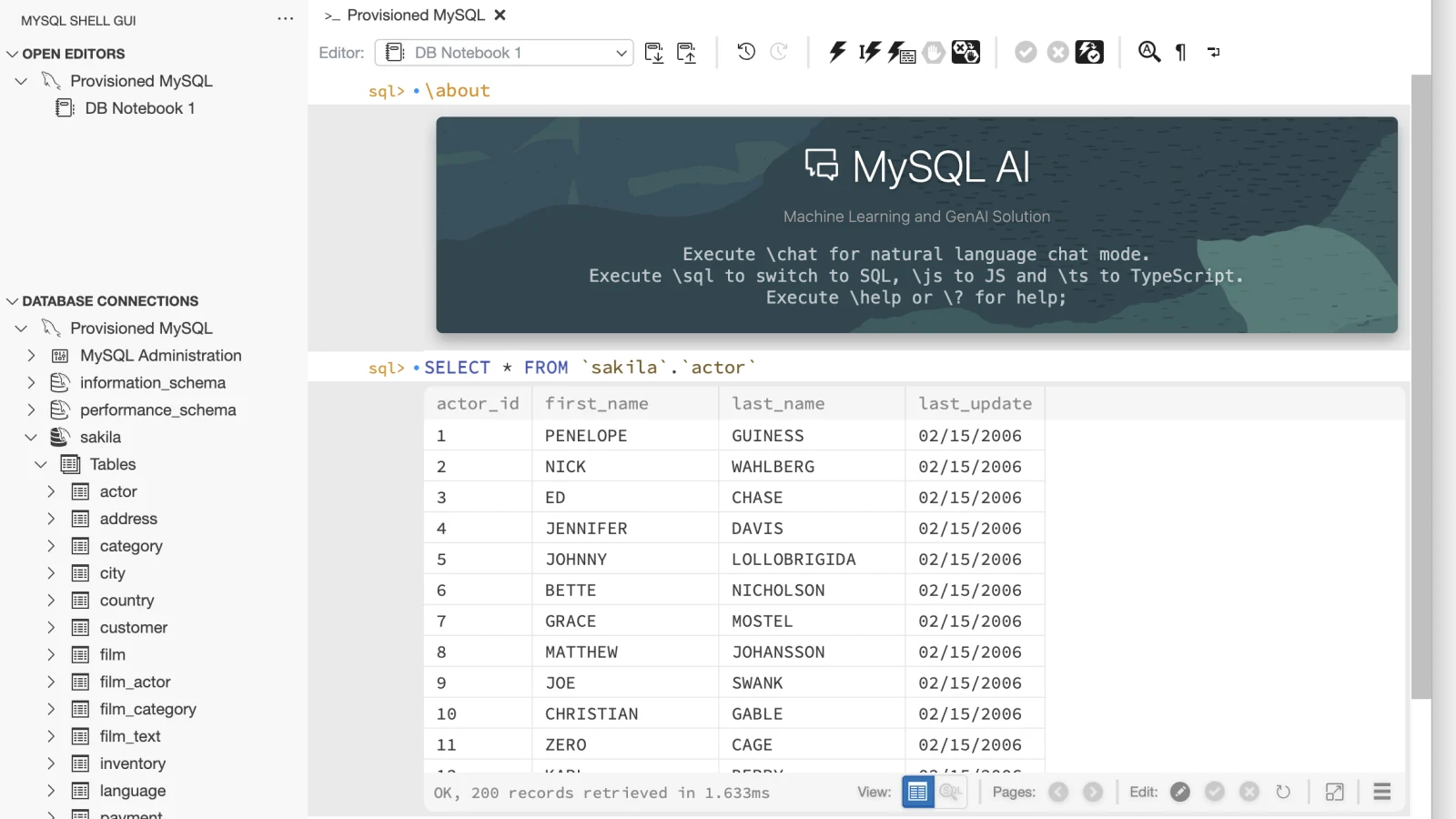The width and height of the screenshot is (1456, 819).
Task: Click the undo history clock icon
Action: [746, 52]
